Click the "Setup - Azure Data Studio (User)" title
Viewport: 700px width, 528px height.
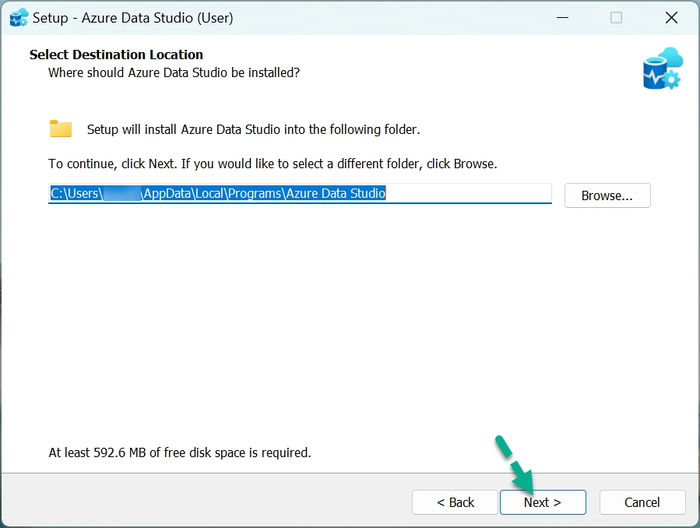pyautogui.click(x=133, y=18)
